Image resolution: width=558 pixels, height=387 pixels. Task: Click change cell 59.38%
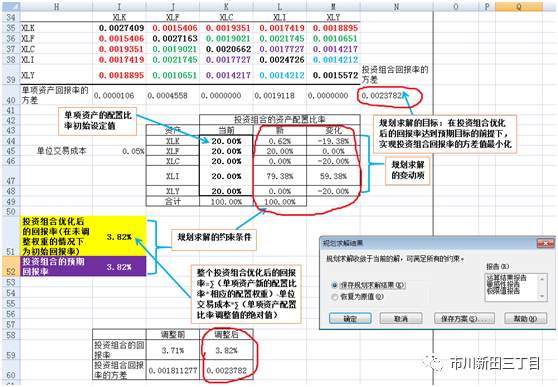333,176
